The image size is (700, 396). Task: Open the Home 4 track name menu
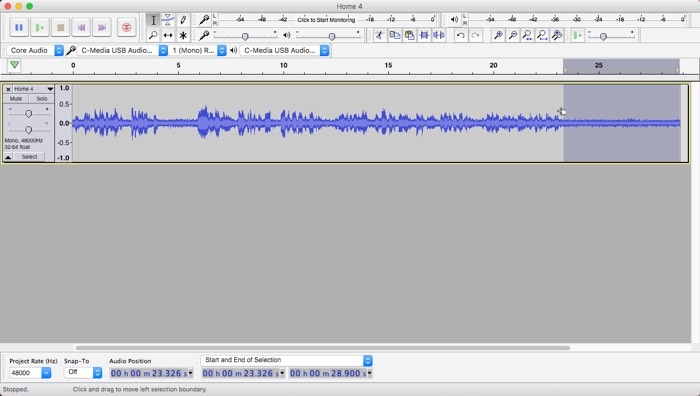[x=33, y=89]
